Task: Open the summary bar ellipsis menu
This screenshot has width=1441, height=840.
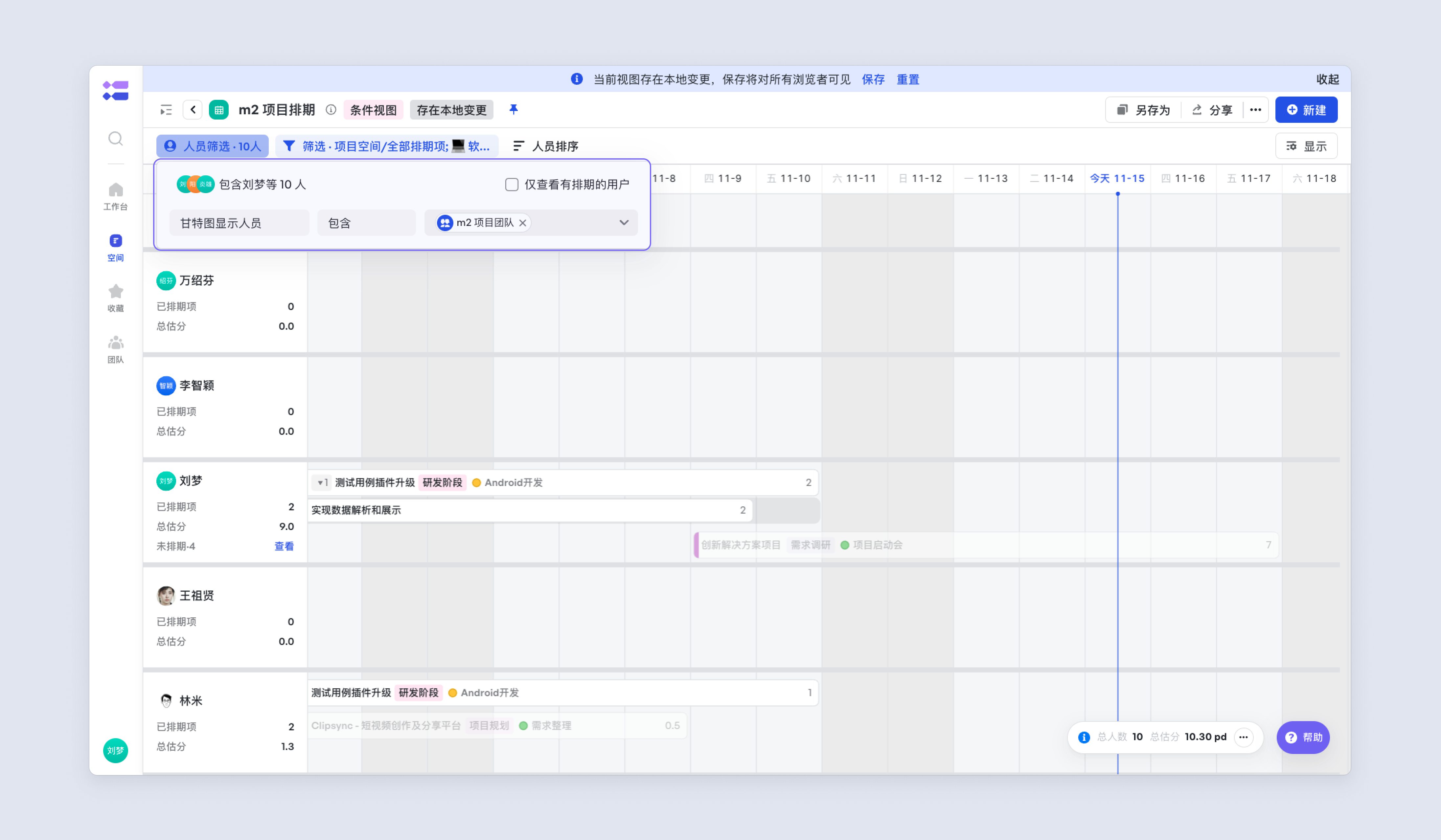Action: [1243, 737]
